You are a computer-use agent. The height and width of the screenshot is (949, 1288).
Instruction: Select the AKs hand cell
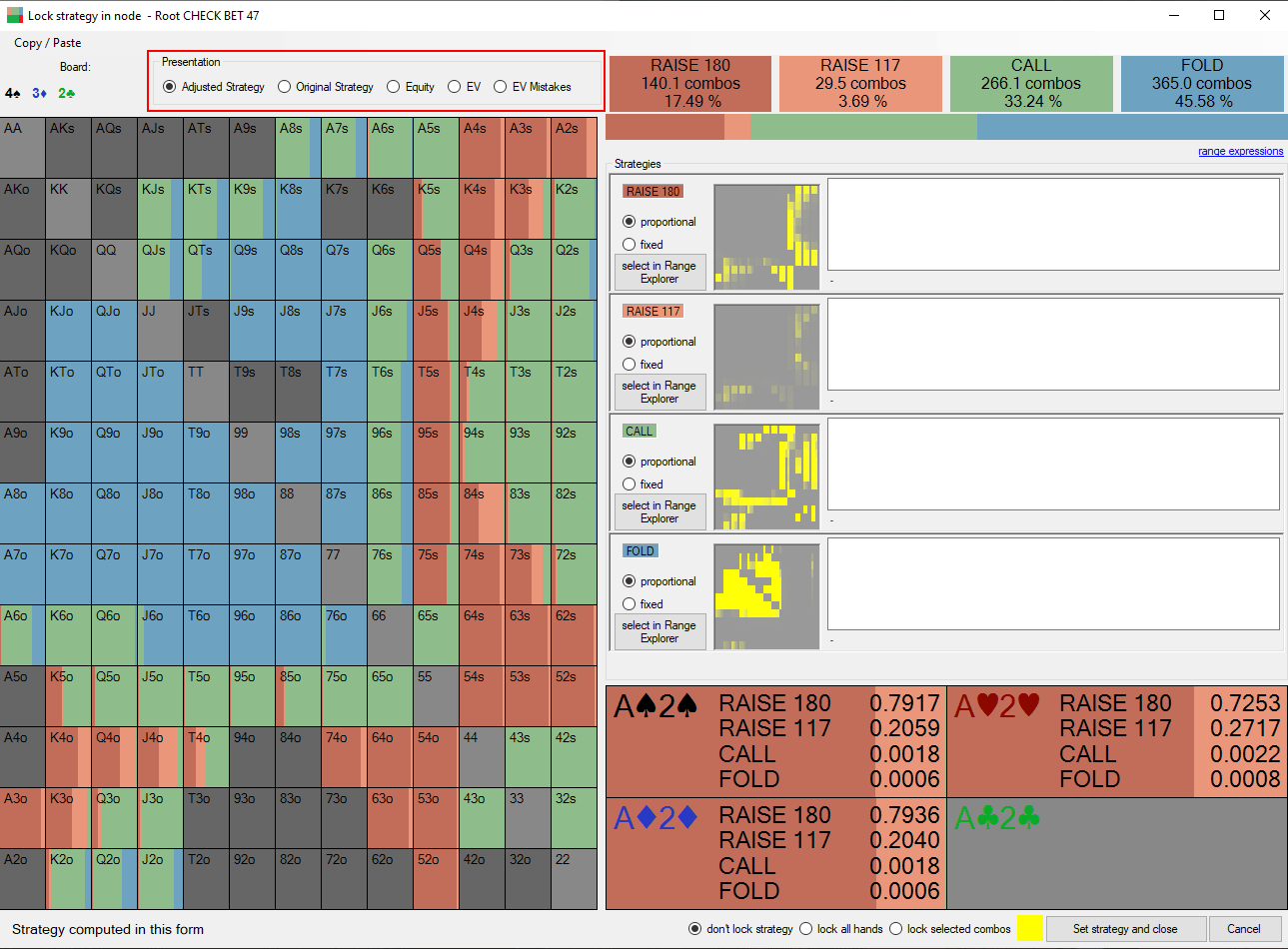[x=68, y=148]
